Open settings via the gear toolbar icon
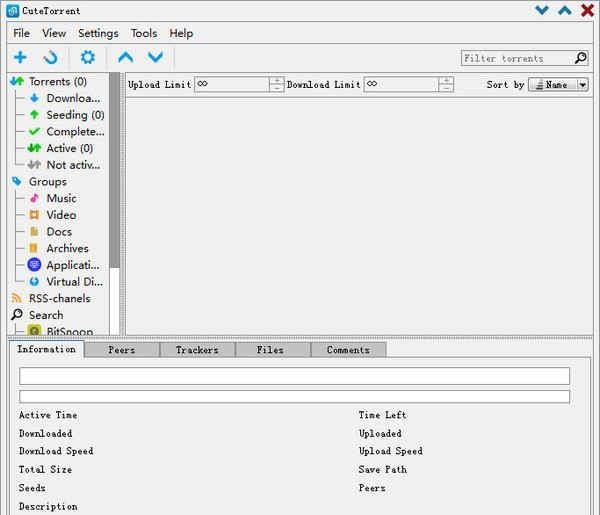Screen dimensions: 600x515 [88, 57]
